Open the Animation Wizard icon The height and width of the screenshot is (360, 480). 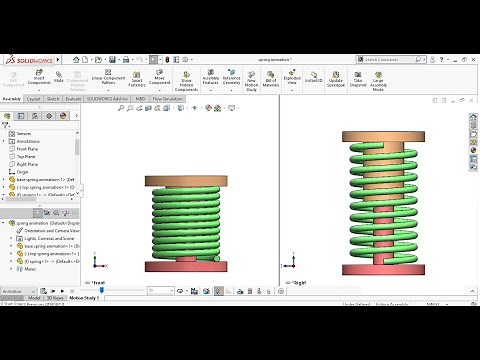(x=206, y=291)
